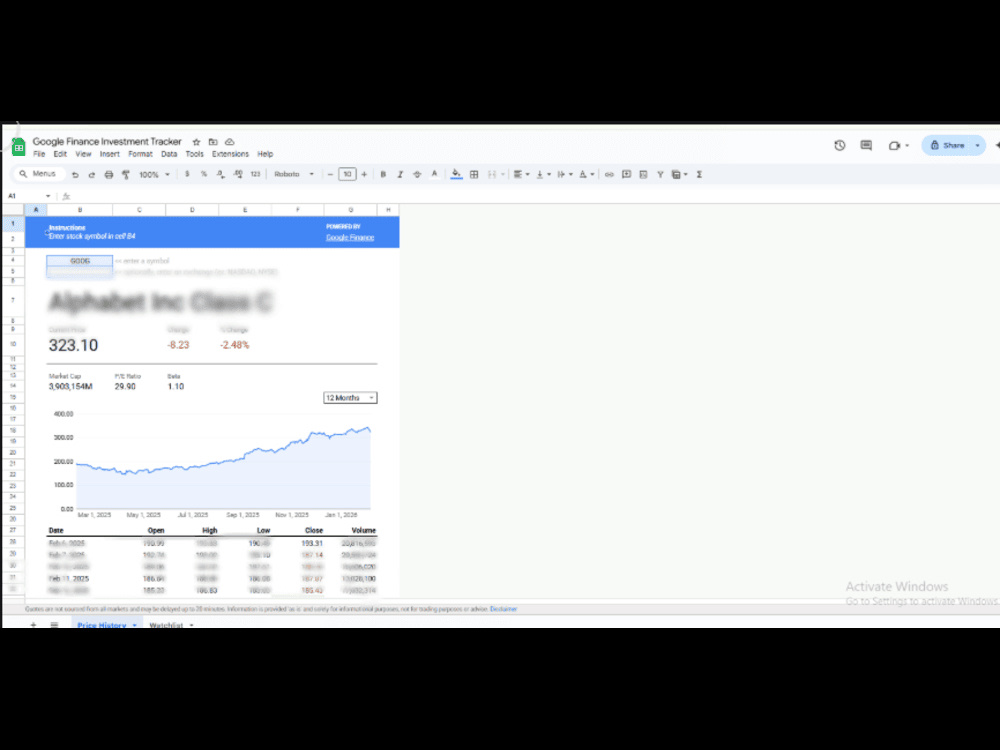Click the Redo icon in toolbar
This screenshot has width=1000, height=750.
[x=91, y=174]
